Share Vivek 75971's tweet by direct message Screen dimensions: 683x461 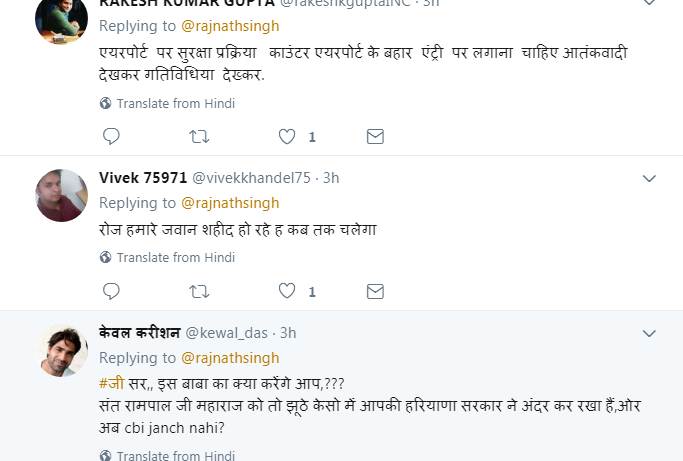[375, 291]
